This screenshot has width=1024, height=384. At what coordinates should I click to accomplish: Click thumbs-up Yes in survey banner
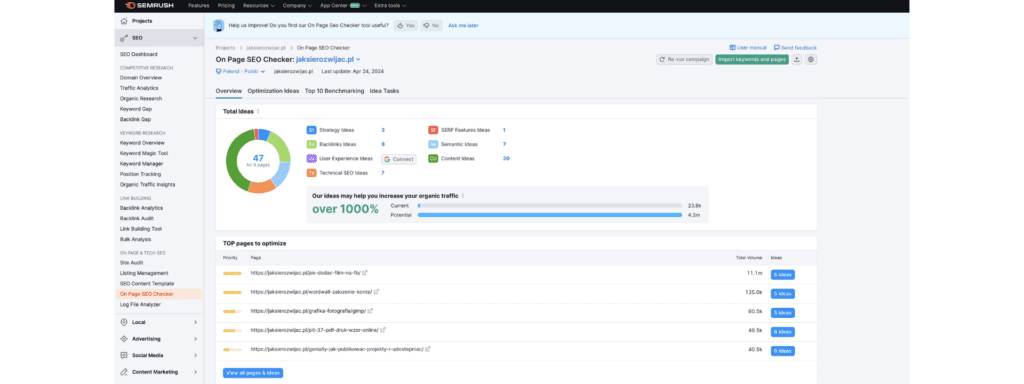click(x=406, y=25)
